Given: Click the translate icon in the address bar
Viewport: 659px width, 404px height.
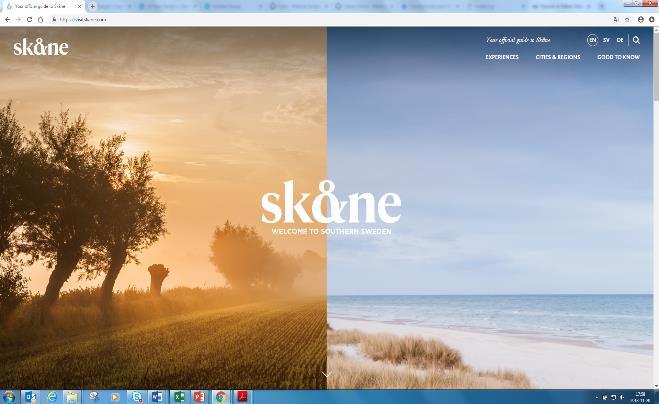Looking at the screenshot, I should (x=616, y=19).
